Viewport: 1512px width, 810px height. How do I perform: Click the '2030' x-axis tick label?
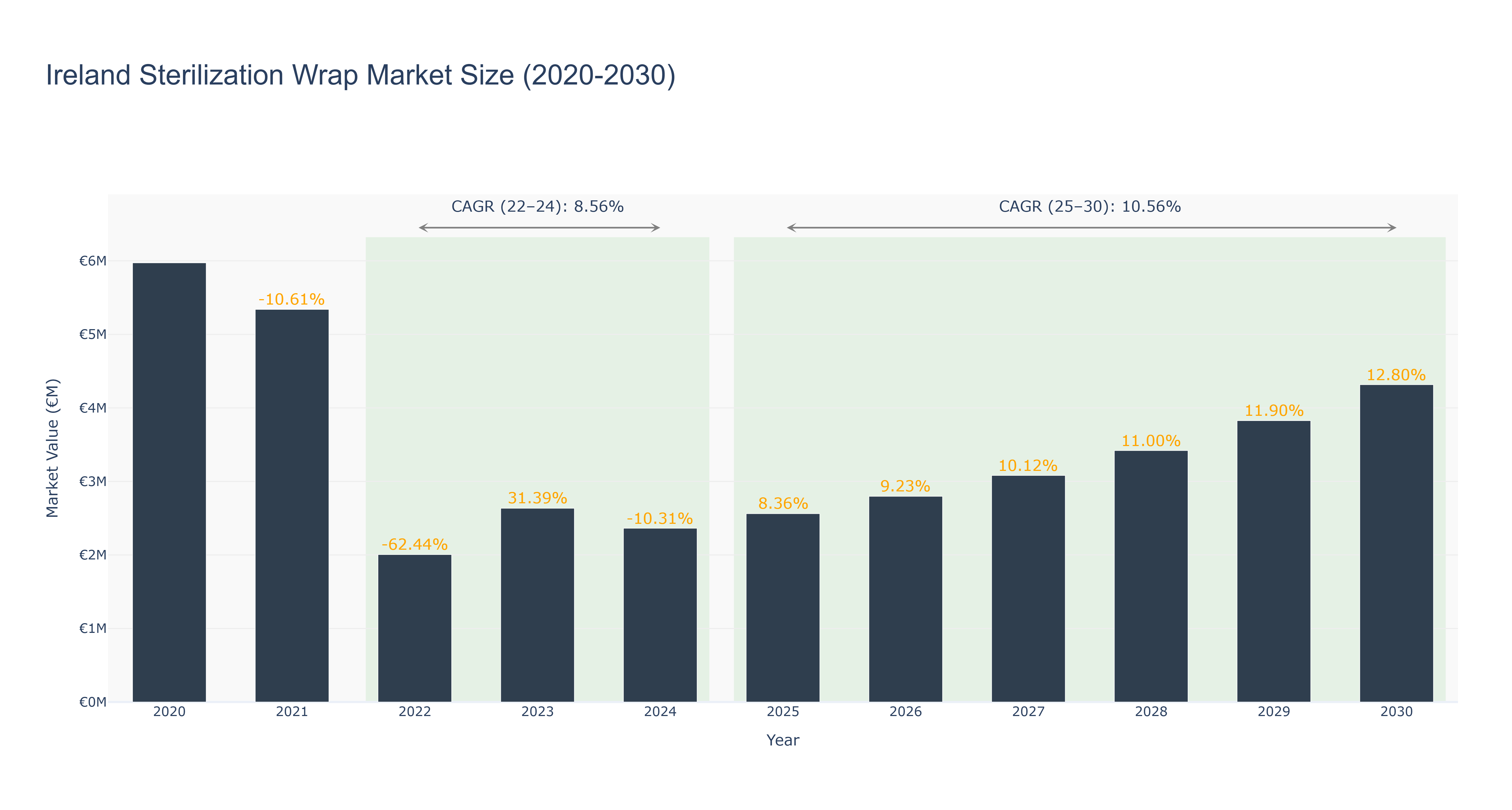[x=1396, y=712]
